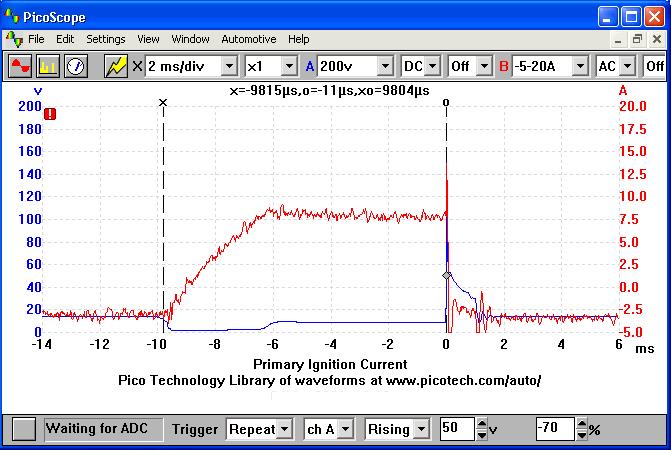Open the Window menu
This screenshot has width=671, height=450.
click(x=190, y=39)
